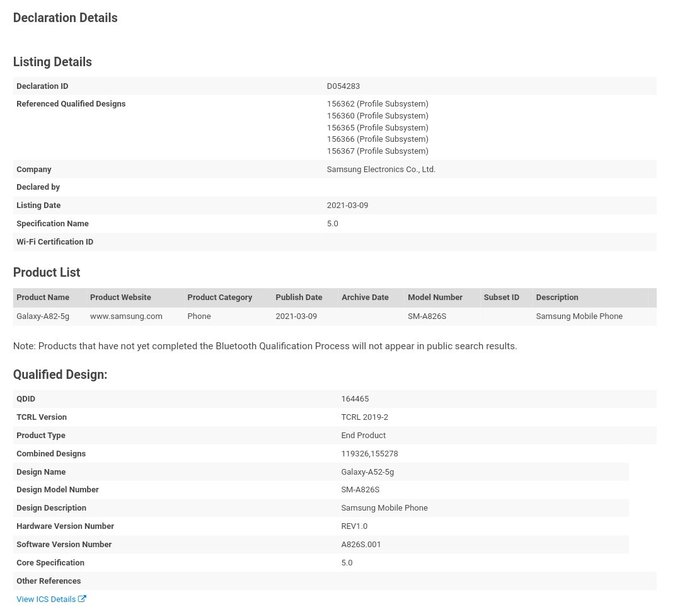Viewport: 680px width, 614px height.
Task: Click the Publish Date column header
Action: pos(299,297)
